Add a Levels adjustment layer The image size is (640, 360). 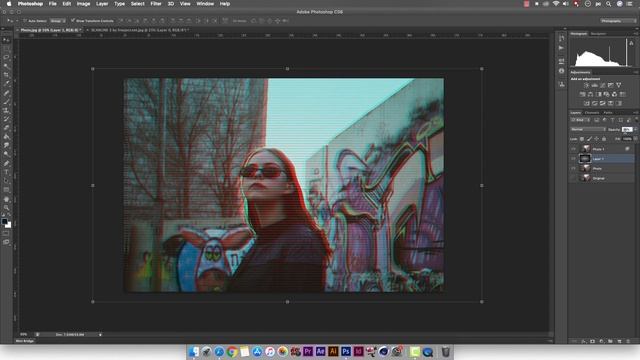[x=594, y=85]
